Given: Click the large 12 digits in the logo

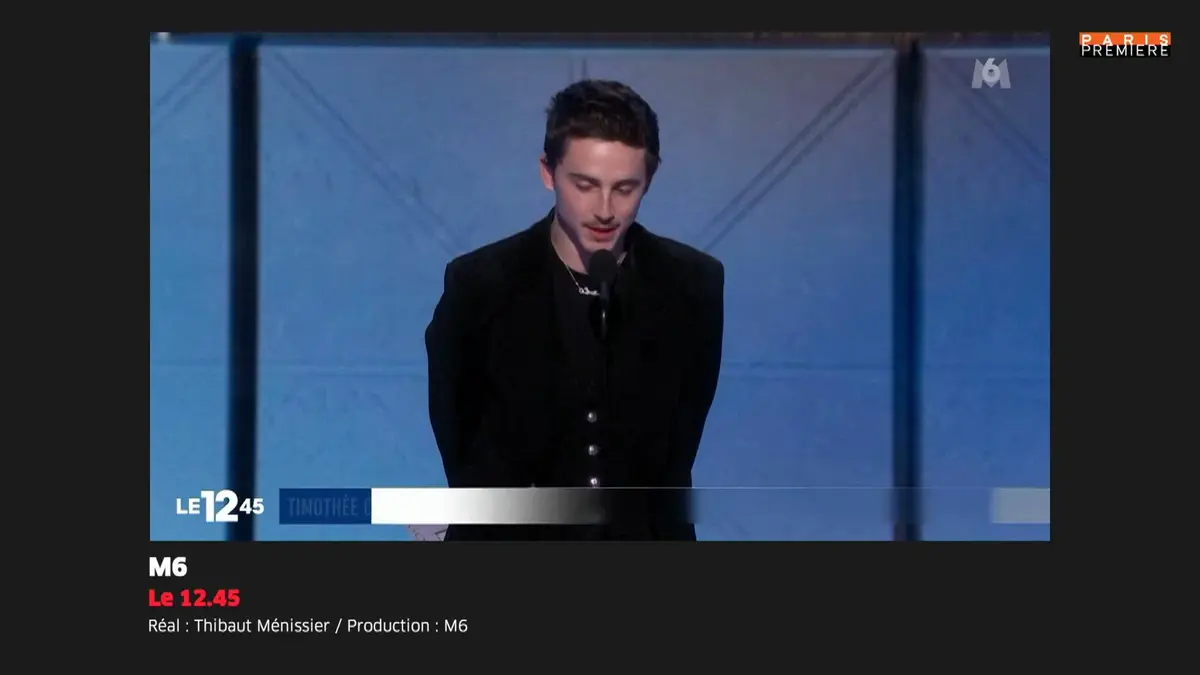Looking at the screenshot, I should [219, 506].
